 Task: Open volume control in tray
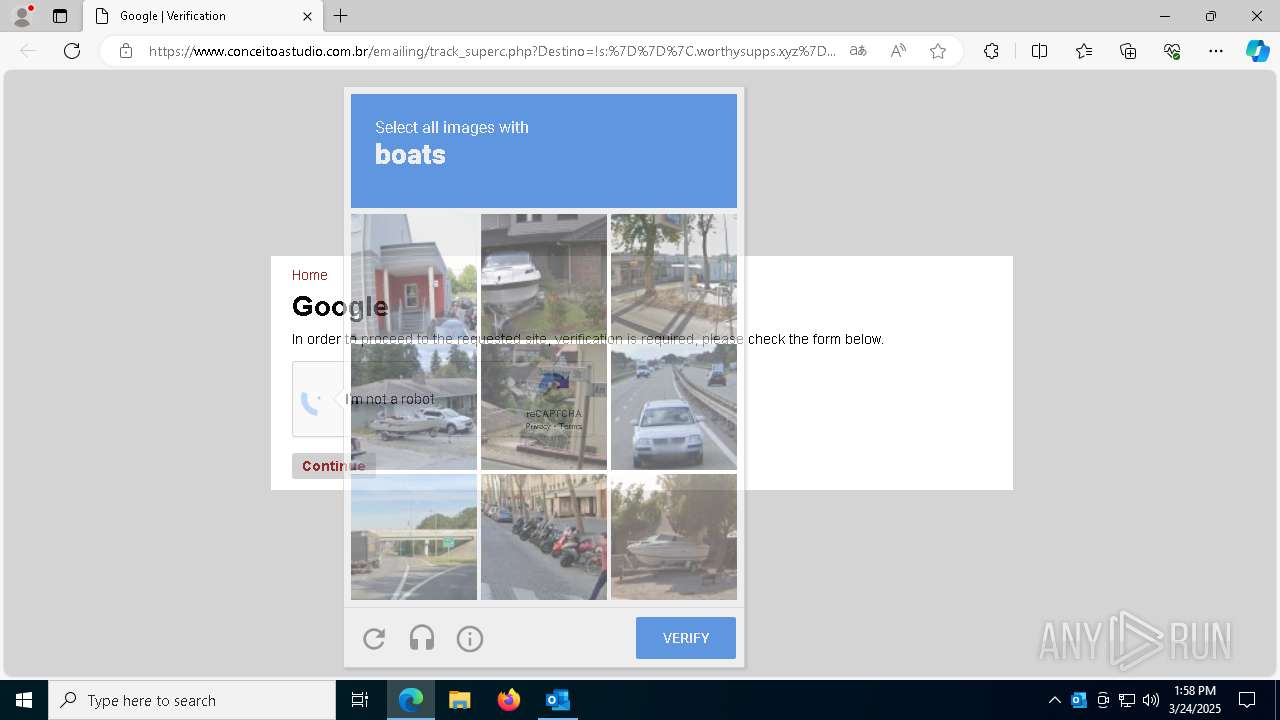(x=1151, y=700)
